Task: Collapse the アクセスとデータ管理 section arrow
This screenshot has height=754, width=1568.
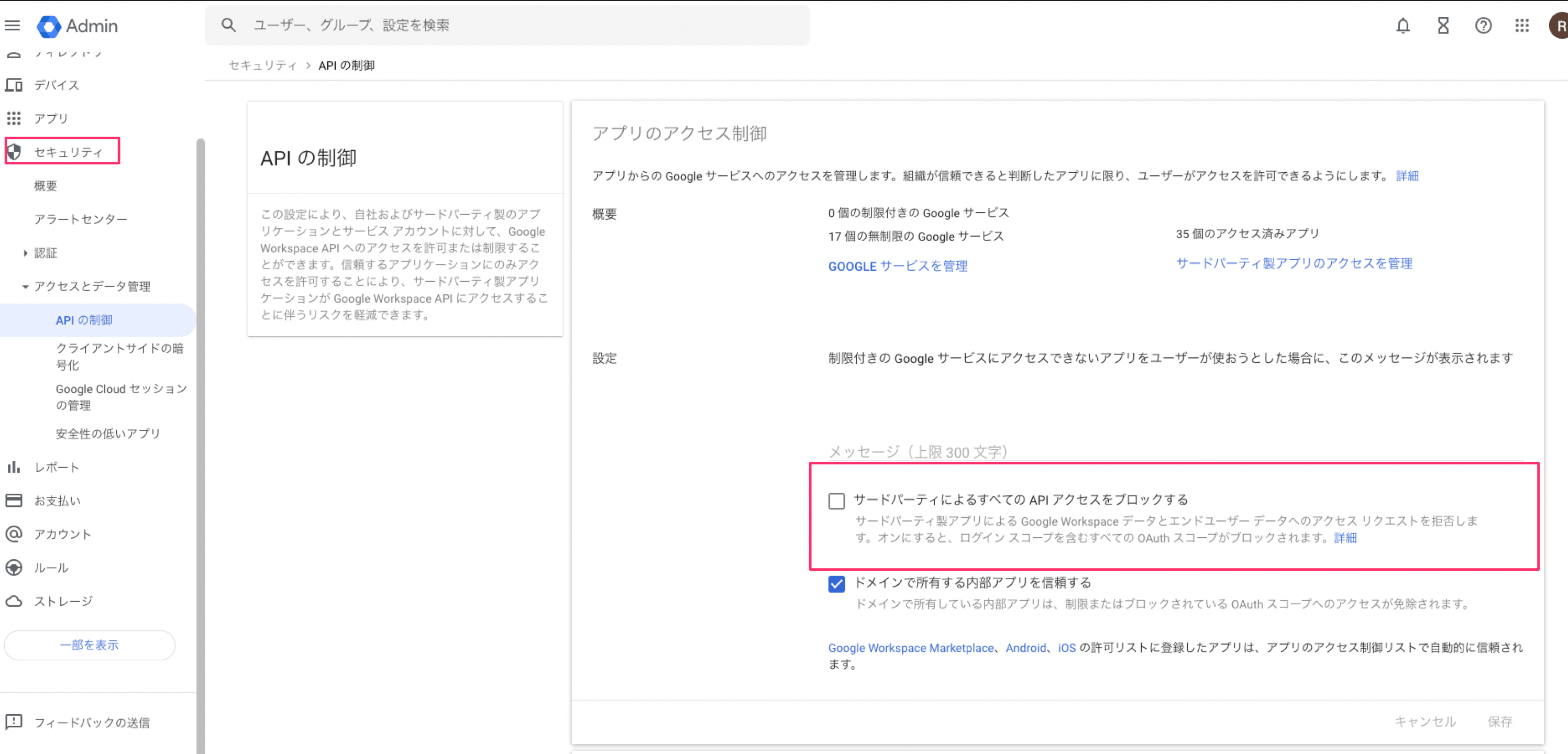Action: pyautogui.click(x=25, y=286)
